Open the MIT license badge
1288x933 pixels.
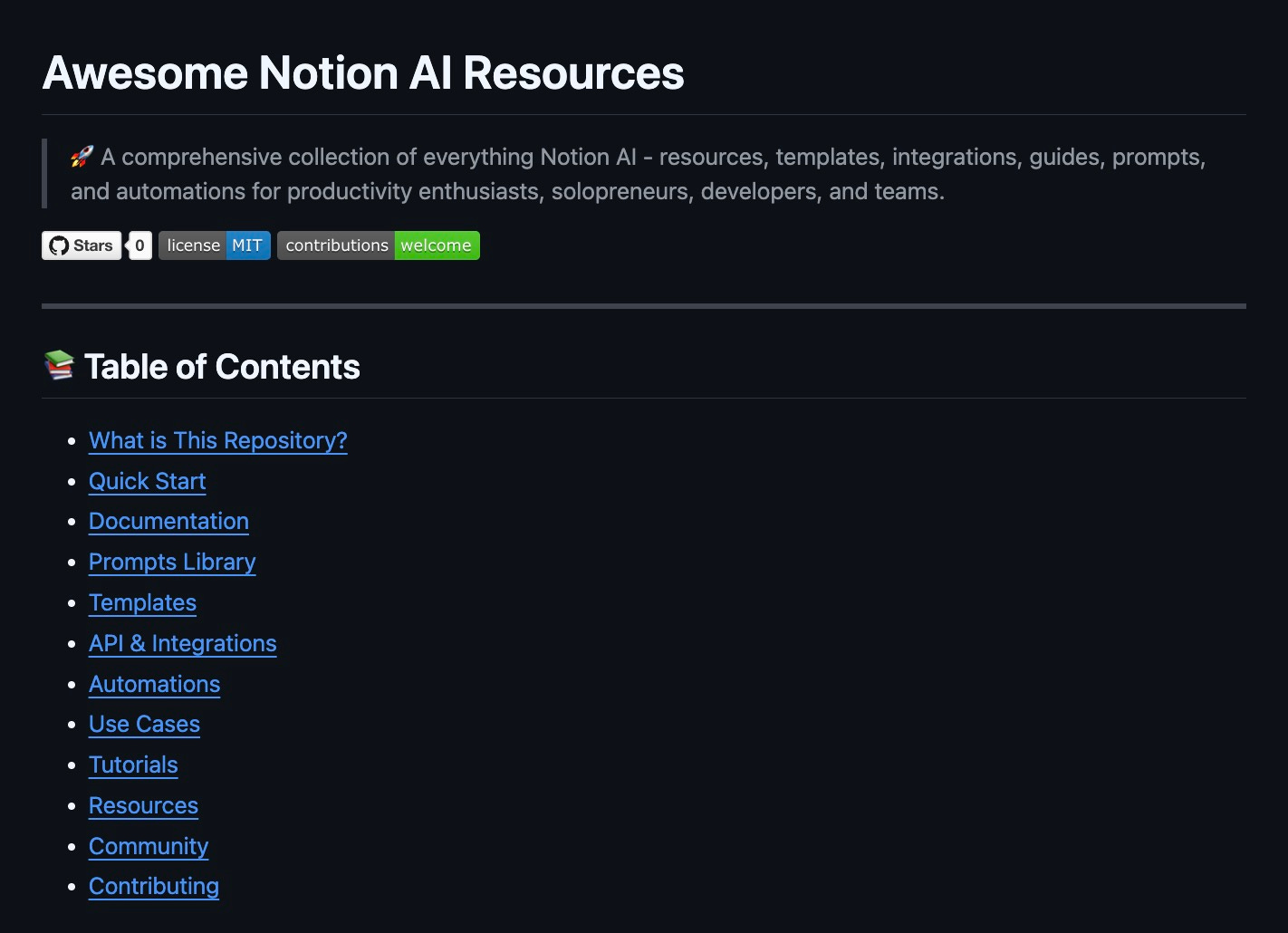[215, 245]
